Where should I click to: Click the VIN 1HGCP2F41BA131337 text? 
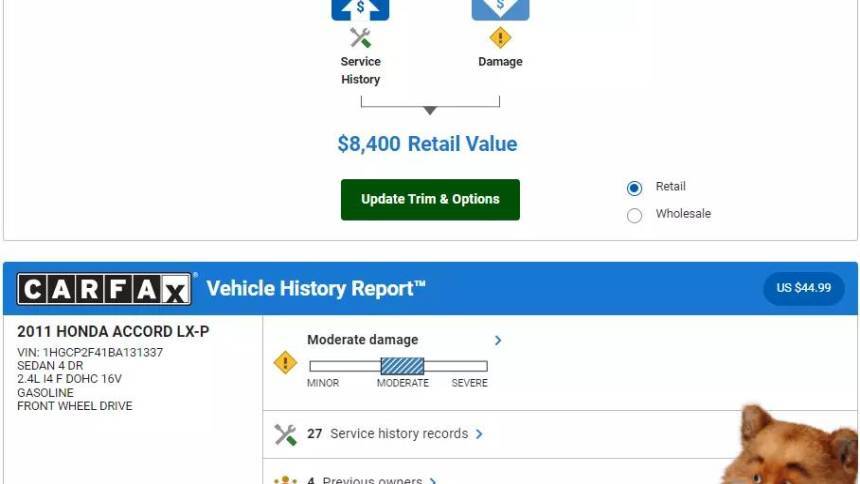pos(90,352)
